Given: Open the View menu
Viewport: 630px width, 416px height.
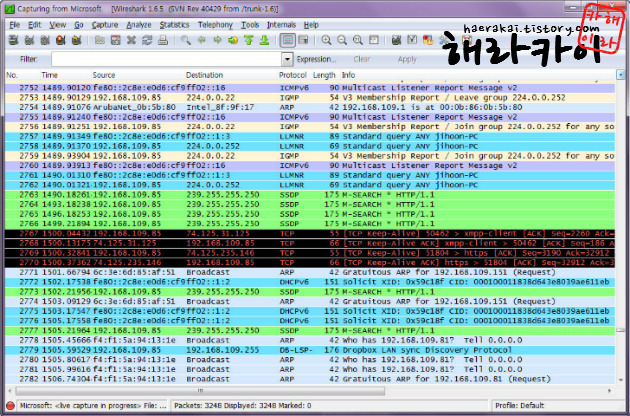Looking at the screenshot, I should 57,25.
